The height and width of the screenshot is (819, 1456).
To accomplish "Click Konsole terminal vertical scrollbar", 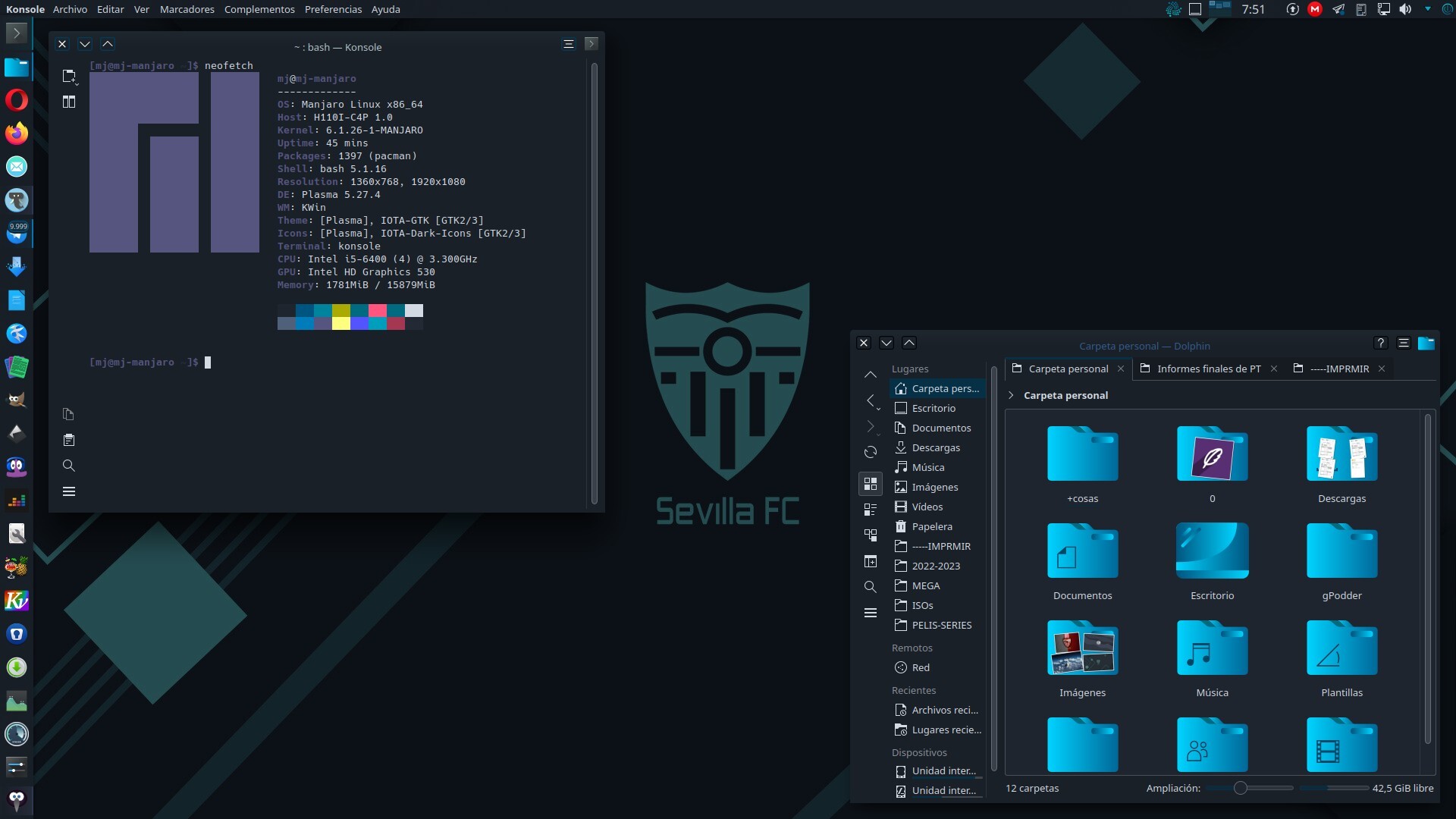I will pyautogui.click(x=595, y=284).
